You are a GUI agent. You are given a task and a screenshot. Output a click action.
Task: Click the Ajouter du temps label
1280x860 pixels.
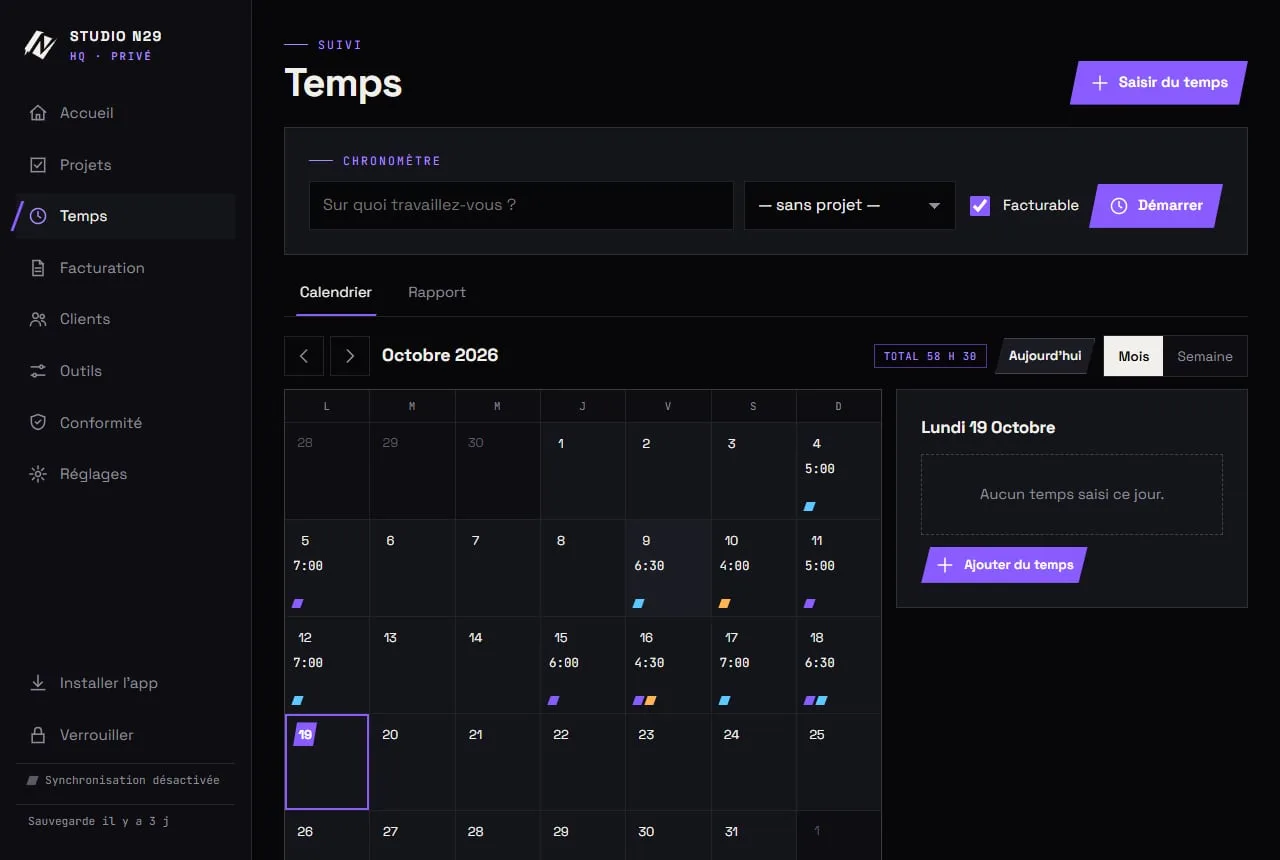(1019, 565)
